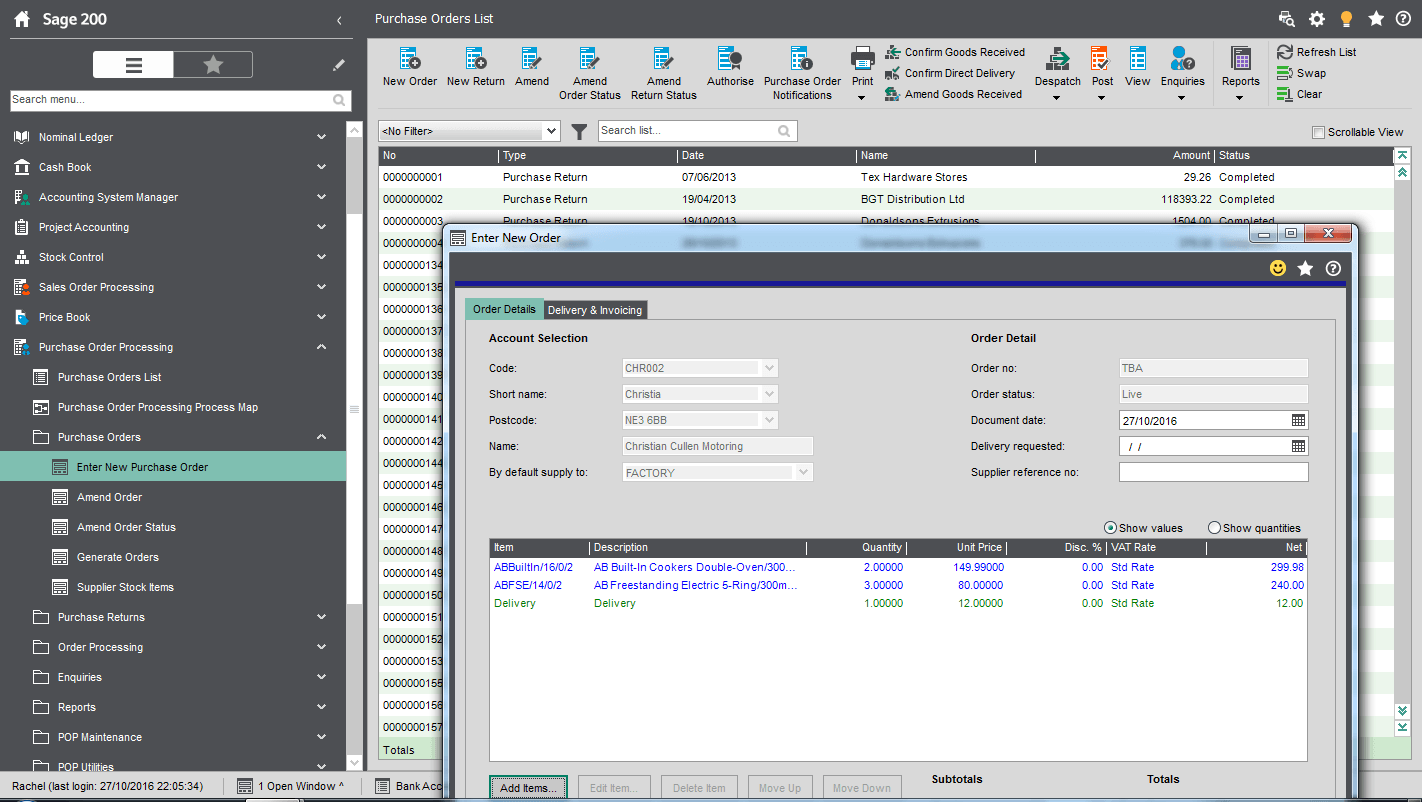
Task: Click the pencil edit menu icon
Action: 339,65
